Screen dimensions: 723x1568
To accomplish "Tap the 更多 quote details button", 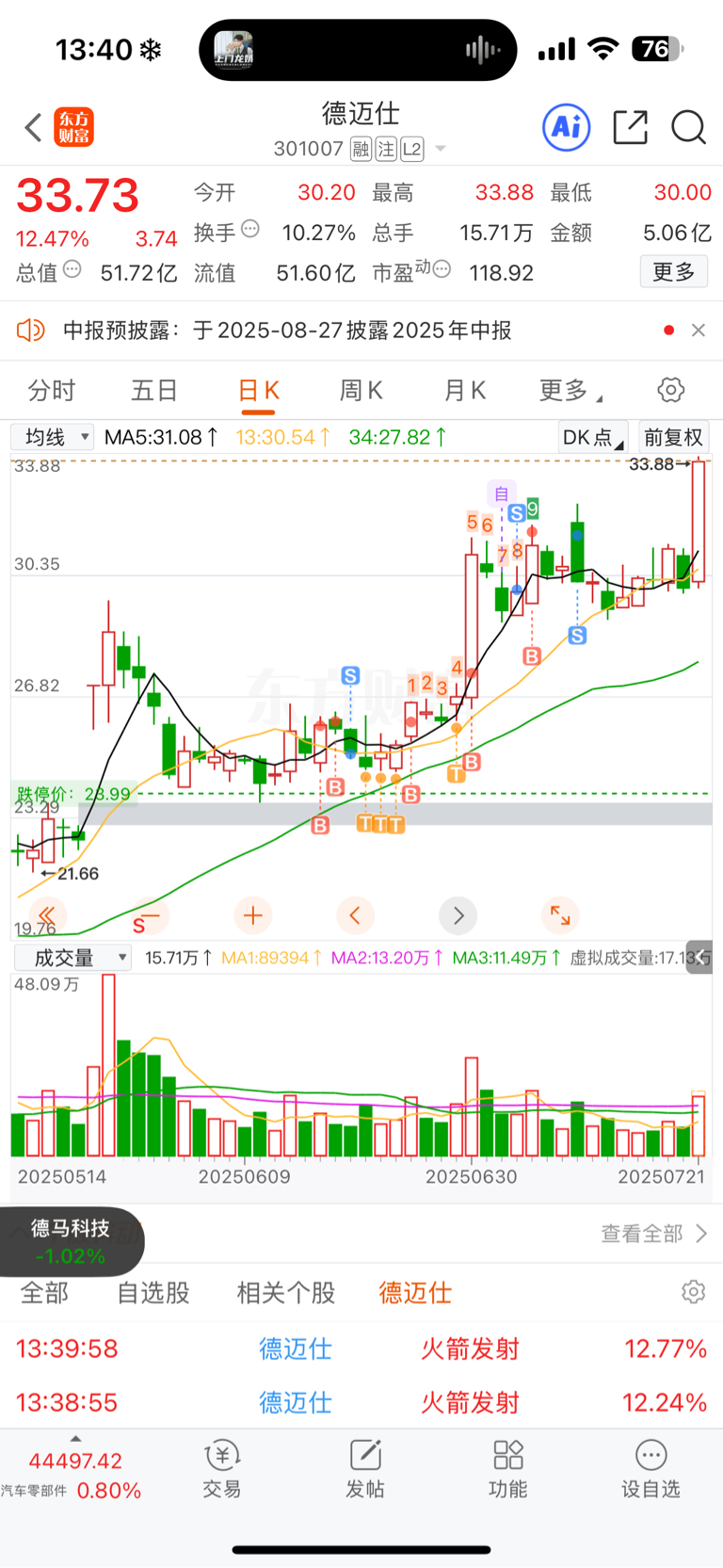I will pyautogui.click(x=674, y=272).
